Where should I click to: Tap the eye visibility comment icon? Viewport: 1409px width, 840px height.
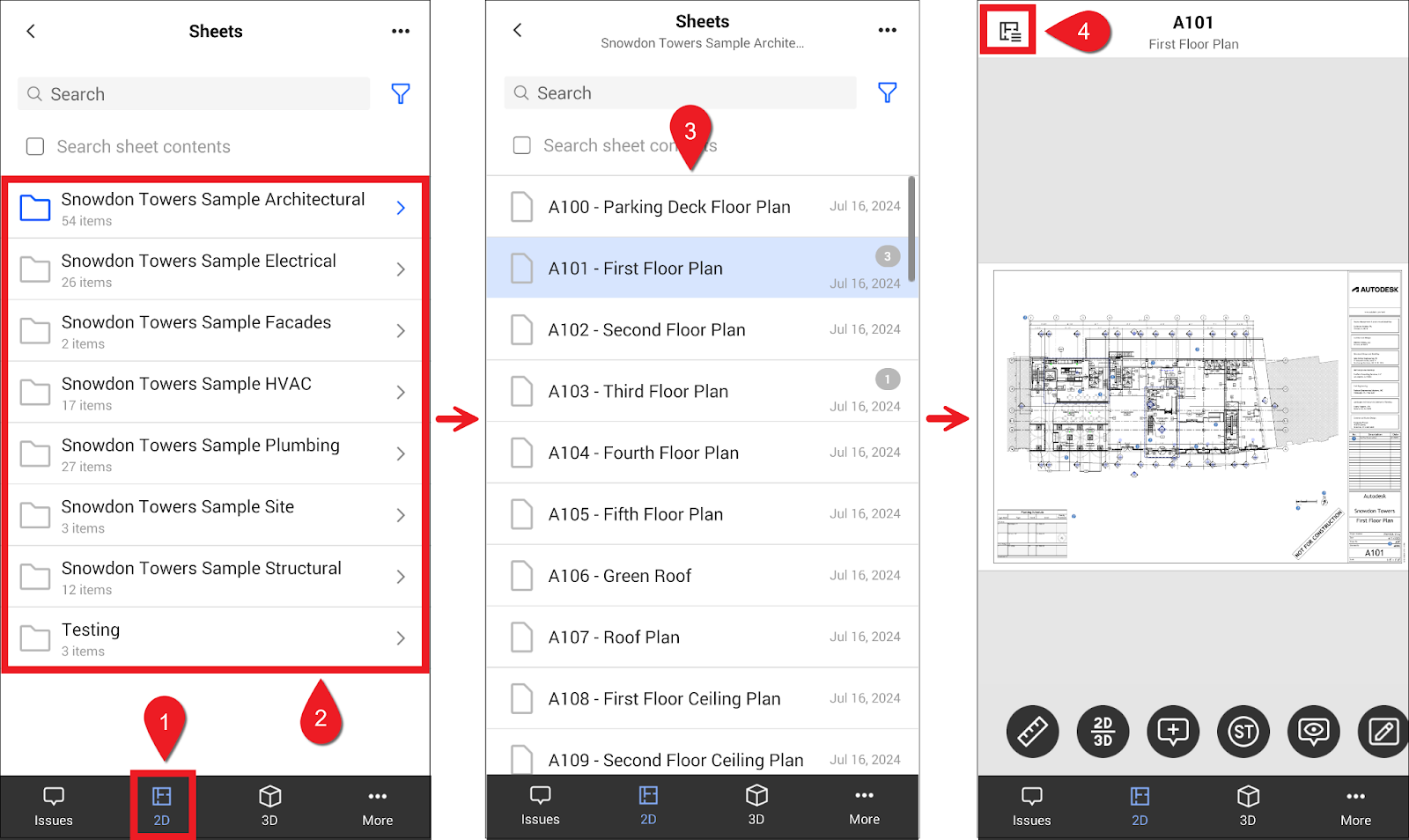click(1313, 731)
